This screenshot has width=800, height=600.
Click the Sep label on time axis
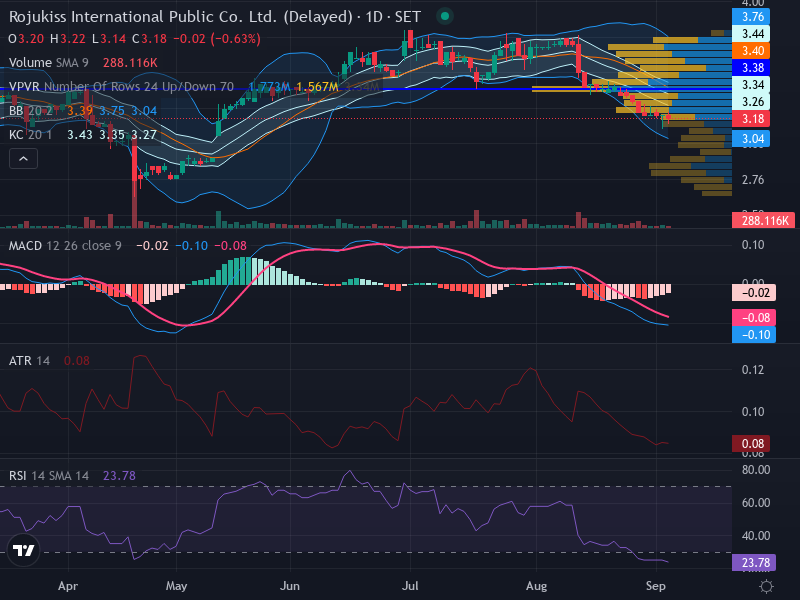pos(656,586)
